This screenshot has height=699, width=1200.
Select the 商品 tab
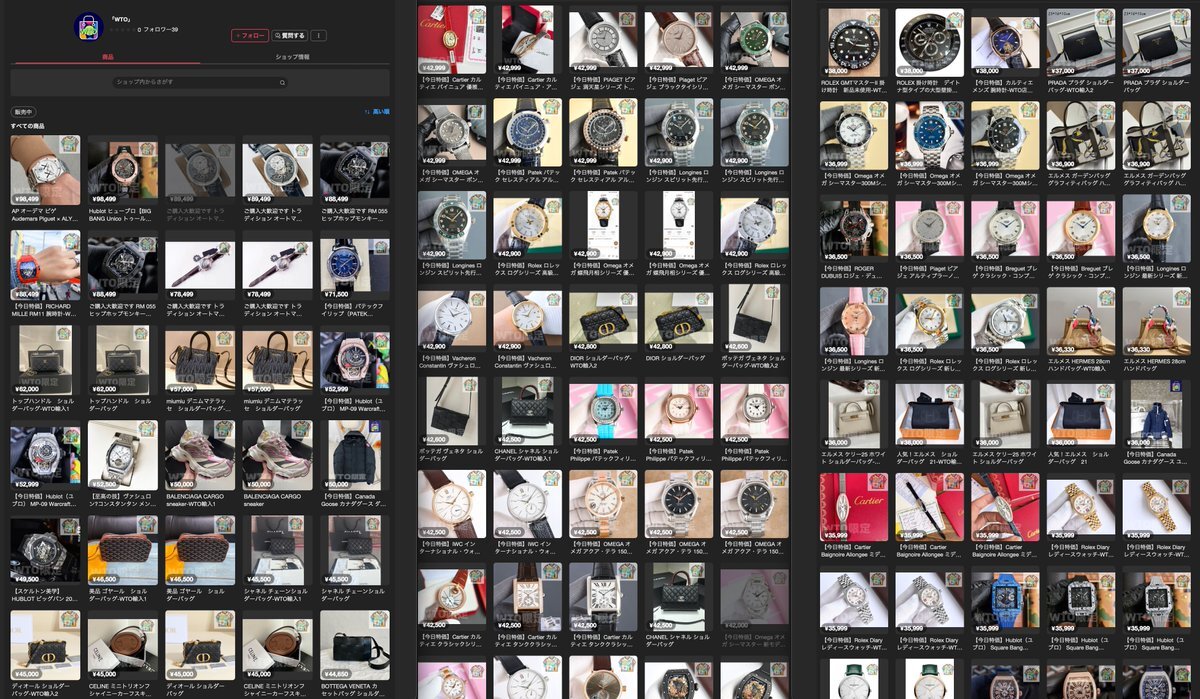coord(107,57)
